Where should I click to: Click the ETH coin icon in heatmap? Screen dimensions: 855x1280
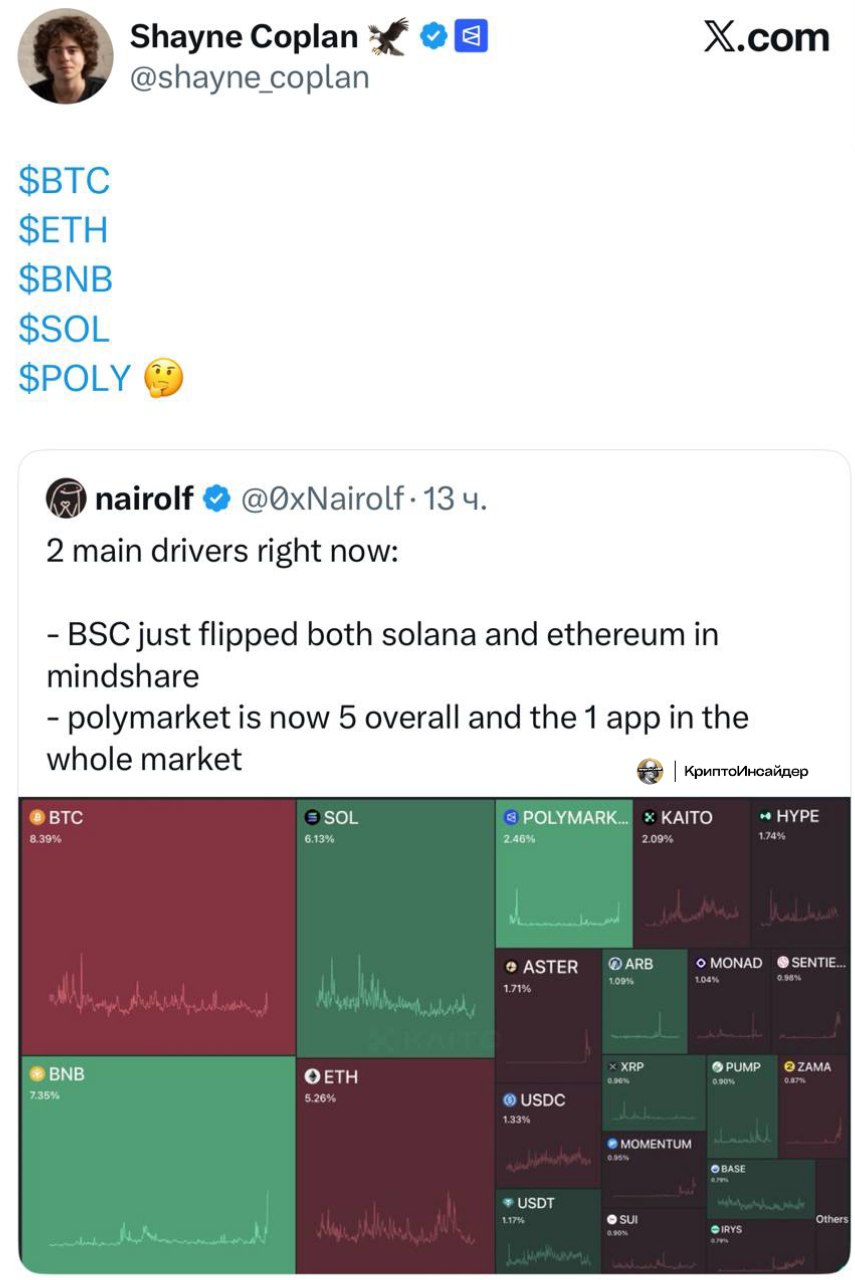312,1077
